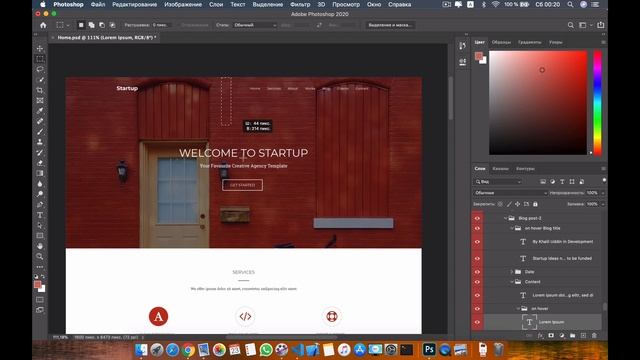
Task: Collapse the Blog post-2 group
Action: pos(505,218)
